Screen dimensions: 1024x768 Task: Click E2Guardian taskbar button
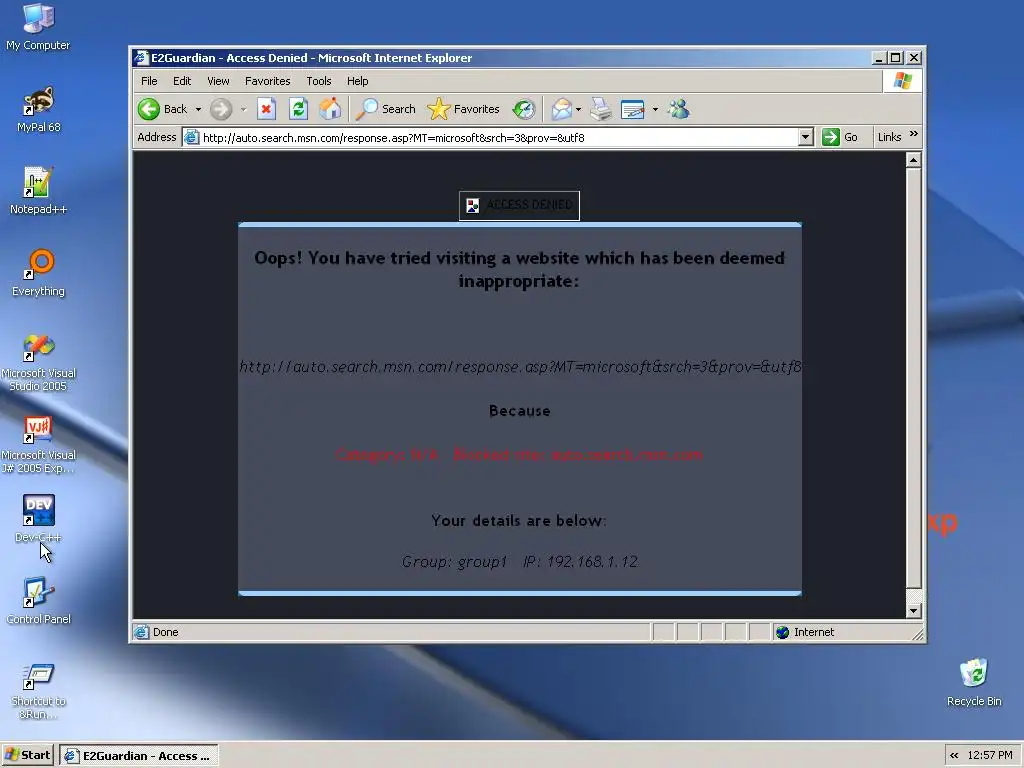pos(139,756)
